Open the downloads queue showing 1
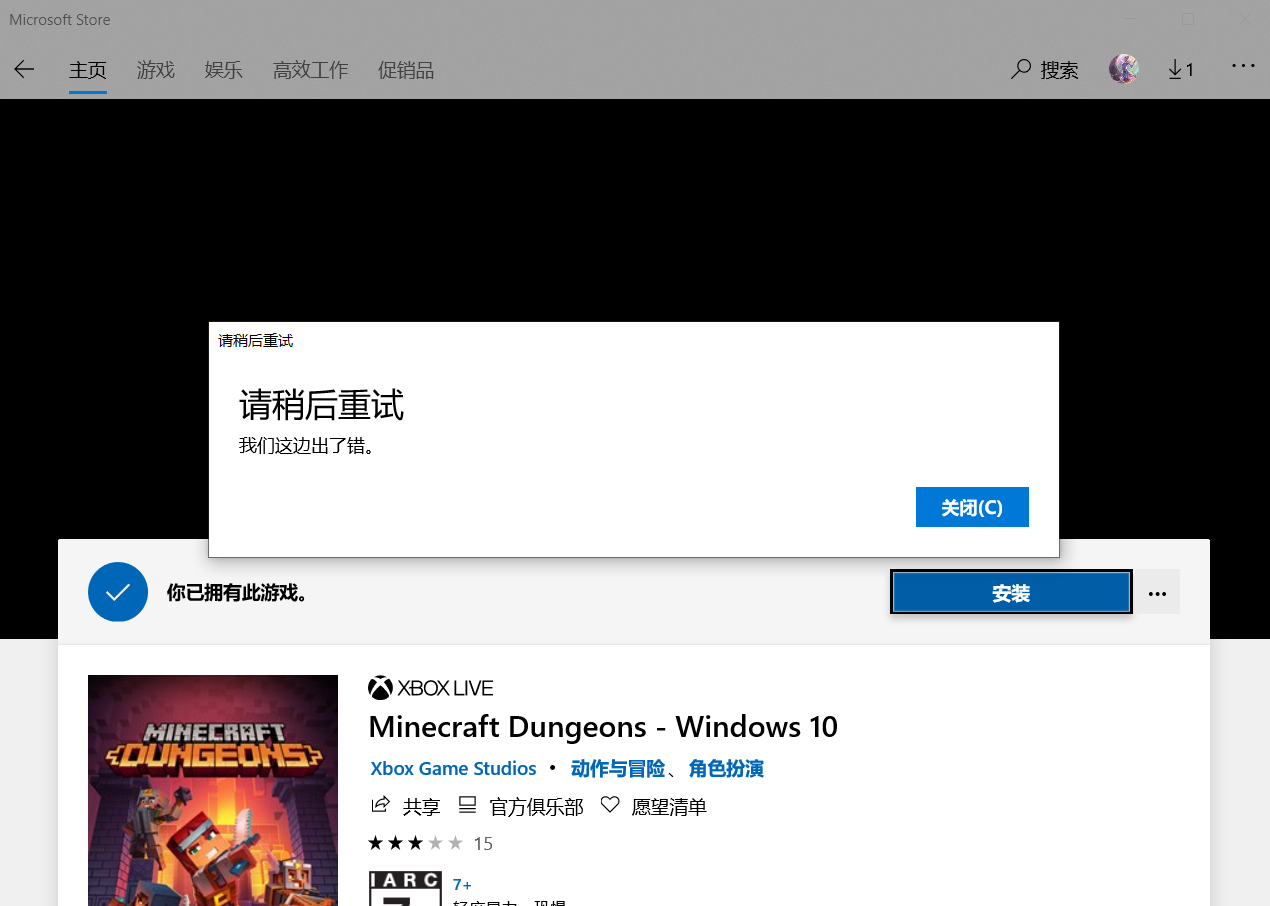 click(x=1181, y=69)
